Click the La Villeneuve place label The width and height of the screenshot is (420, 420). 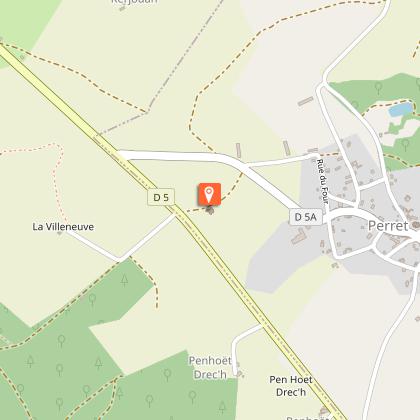coord(63,227)
